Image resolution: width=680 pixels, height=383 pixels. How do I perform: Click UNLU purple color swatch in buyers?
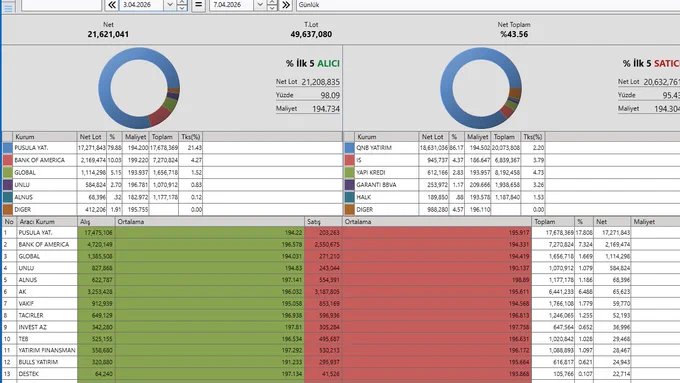click(x=7, y=185)
